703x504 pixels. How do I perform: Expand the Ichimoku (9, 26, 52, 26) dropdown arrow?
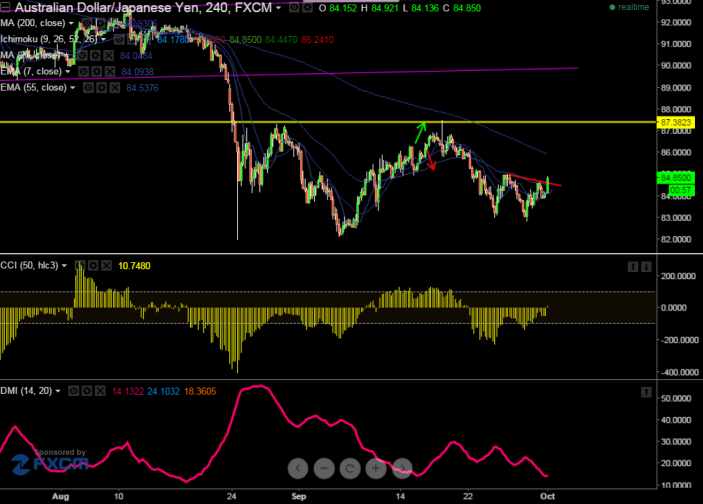click(103, 39)
